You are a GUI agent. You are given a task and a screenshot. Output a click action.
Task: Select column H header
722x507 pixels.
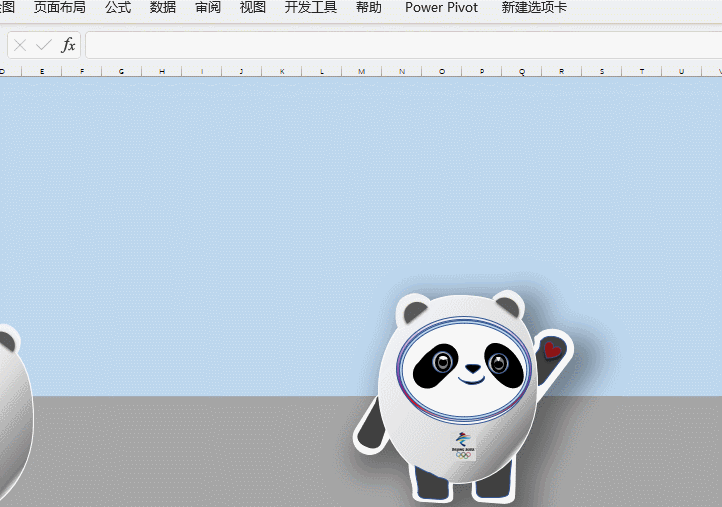(161, 71)
